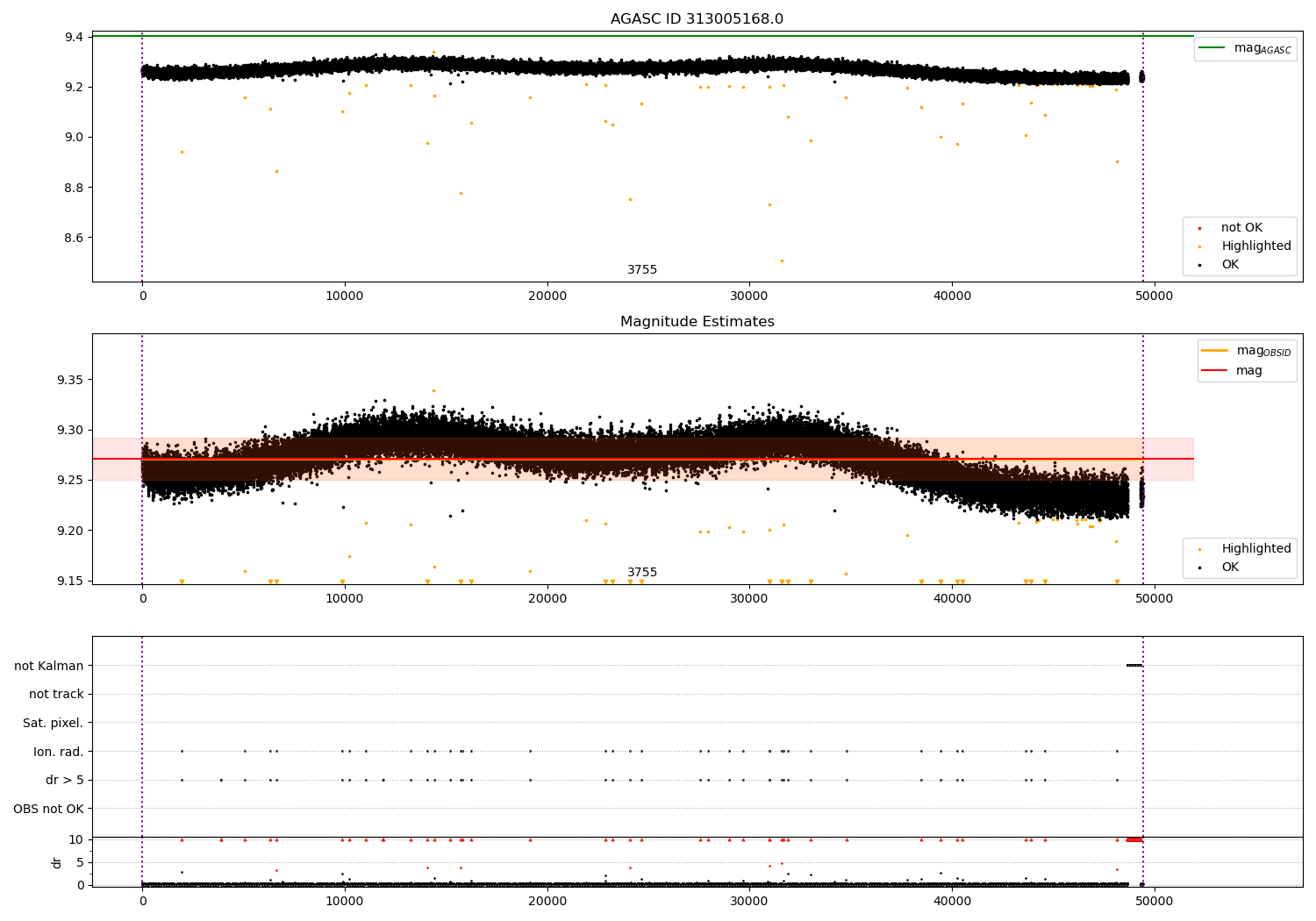Click the '3755' label in top plot
Screen dimensions: 1316x921
point(642,270)
